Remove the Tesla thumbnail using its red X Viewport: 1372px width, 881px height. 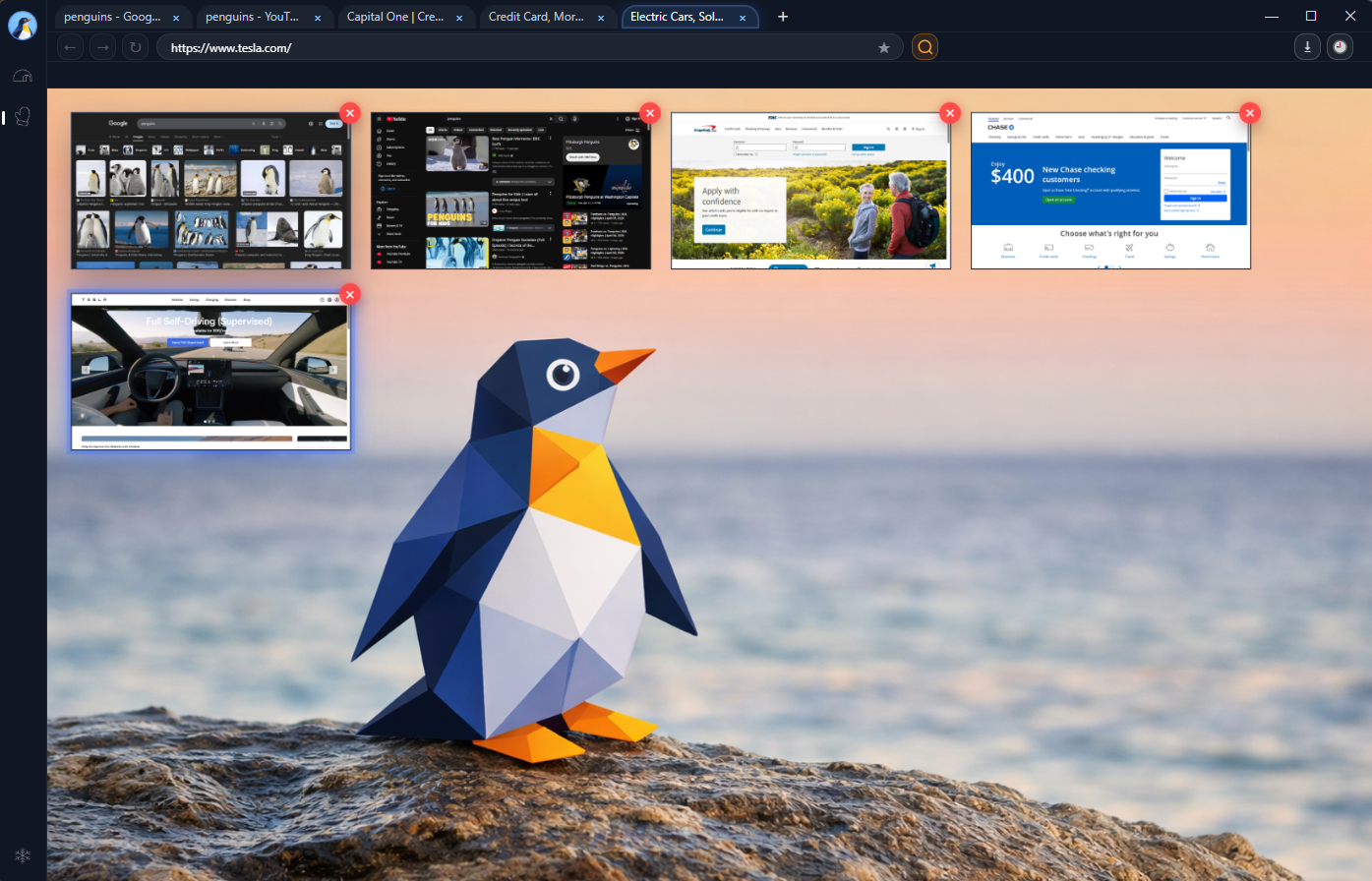tap(350, 294)
